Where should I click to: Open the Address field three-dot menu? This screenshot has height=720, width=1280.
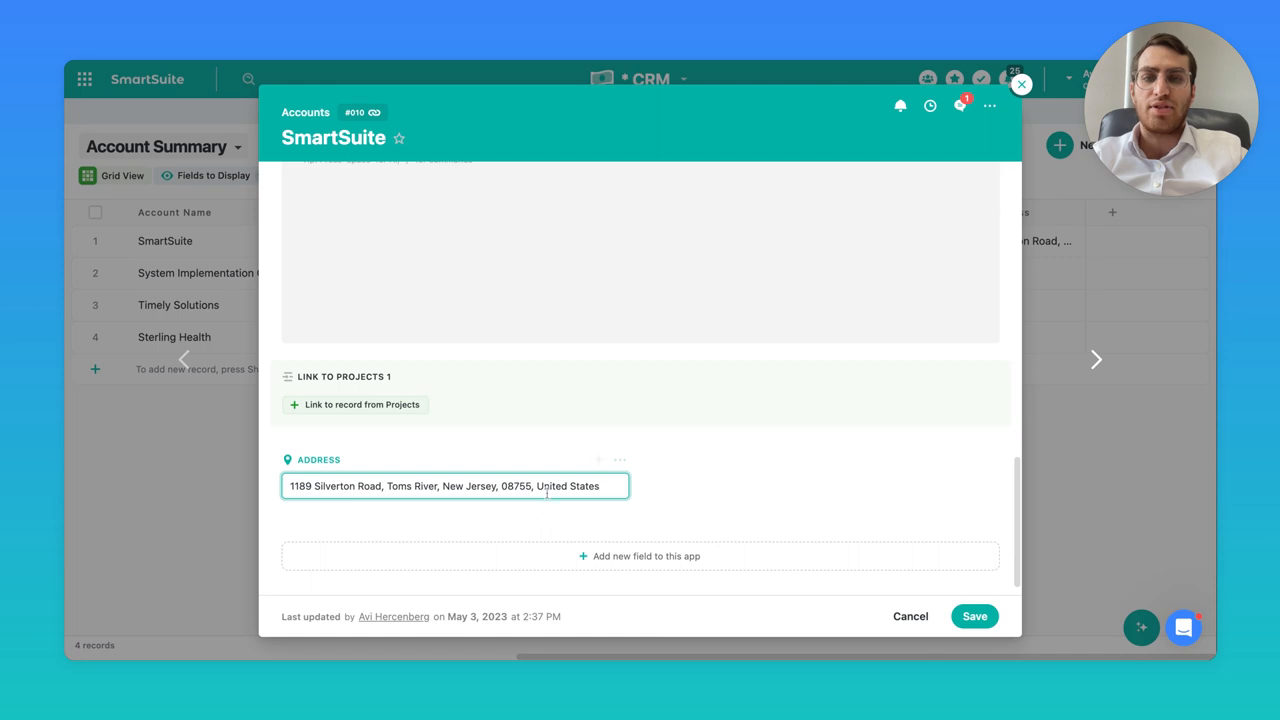(620, 460)
